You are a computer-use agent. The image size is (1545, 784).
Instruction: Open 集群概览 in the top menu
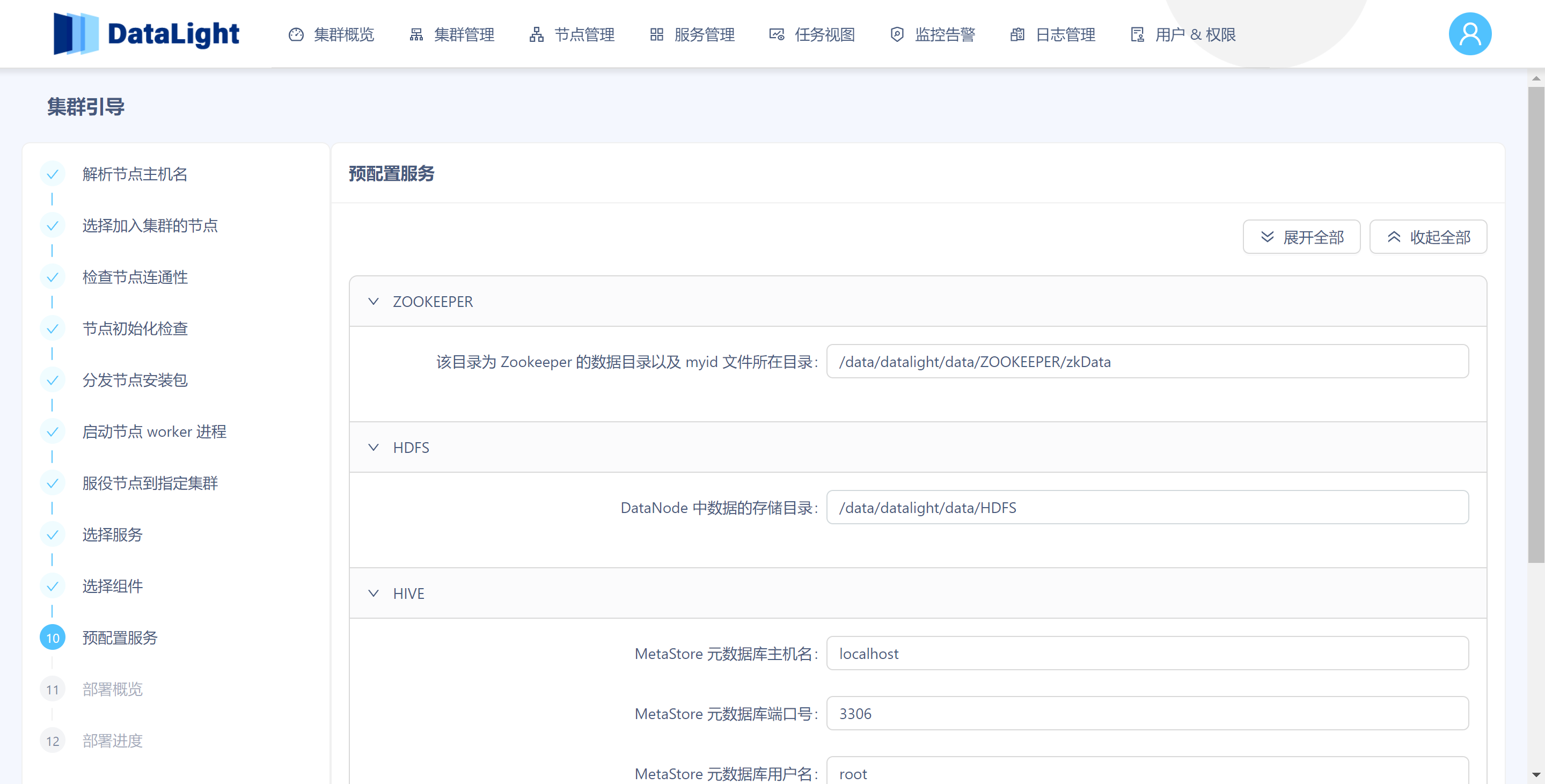click(x=343, y=35)
